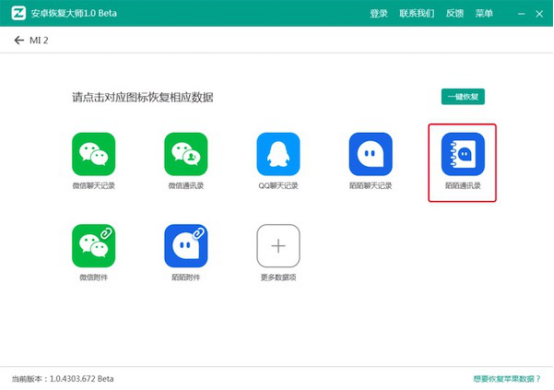Click the version text 1.0.4303.672 Beta

82,379
